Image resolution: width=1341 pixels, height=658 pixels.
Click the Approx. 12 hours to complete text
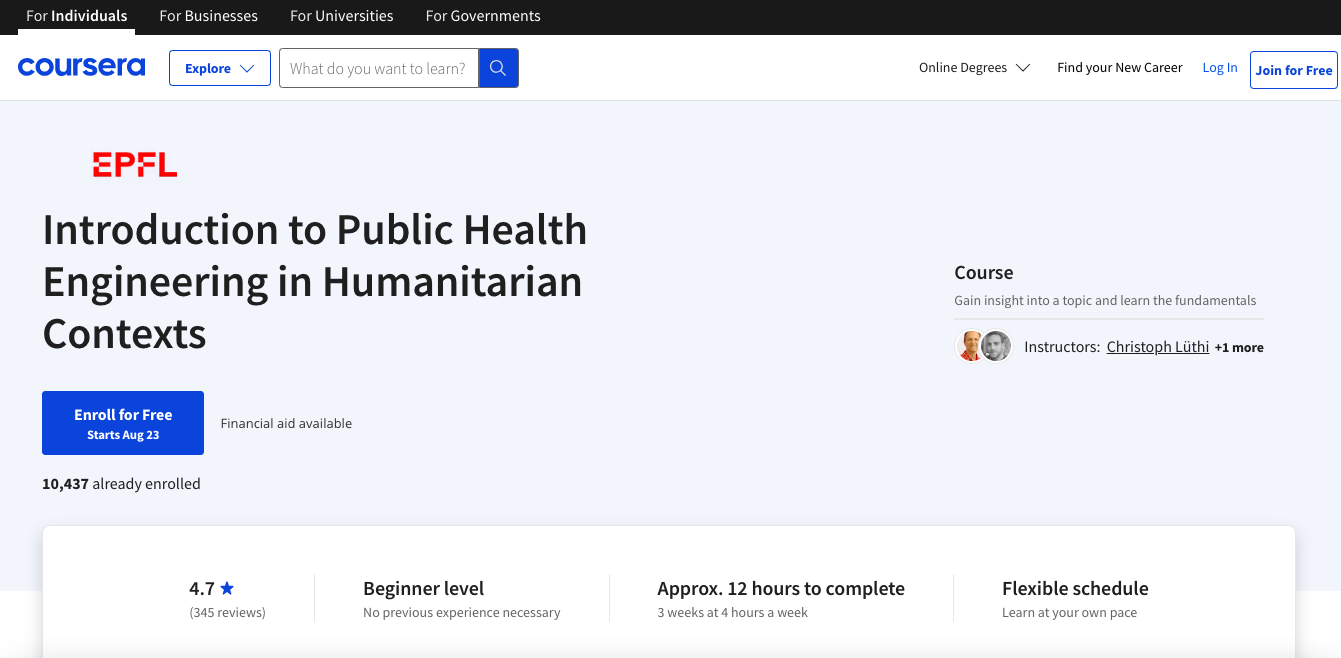pyautogui.click(x=781, y=588)
